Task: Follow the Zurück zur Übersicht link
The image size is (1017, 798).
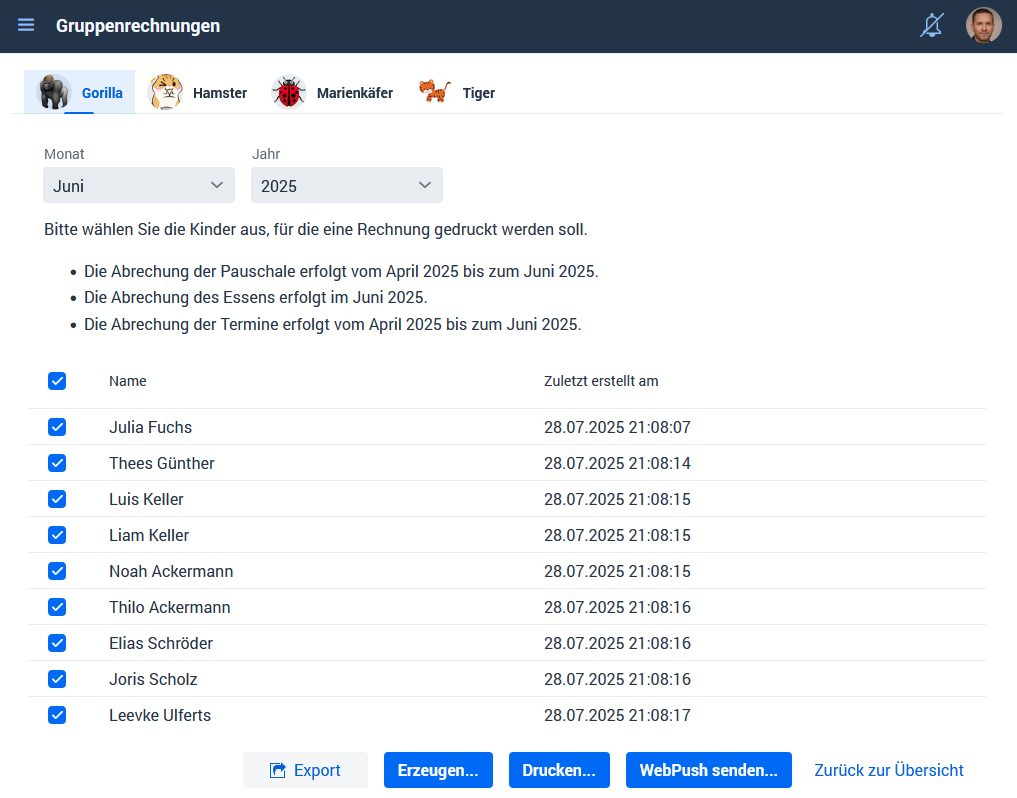Action: point(888,770)
